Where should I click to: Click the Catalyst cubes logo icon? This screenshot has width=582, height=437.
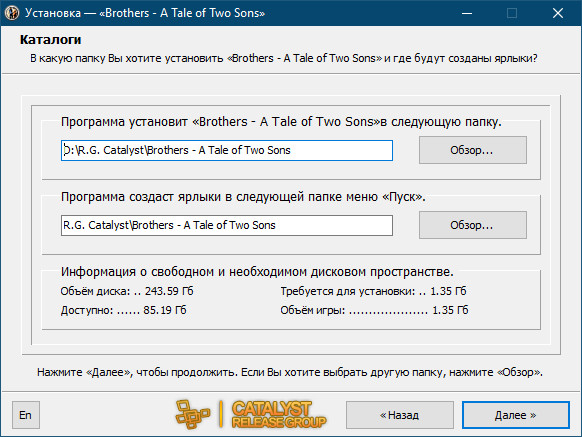coord(192,414)
